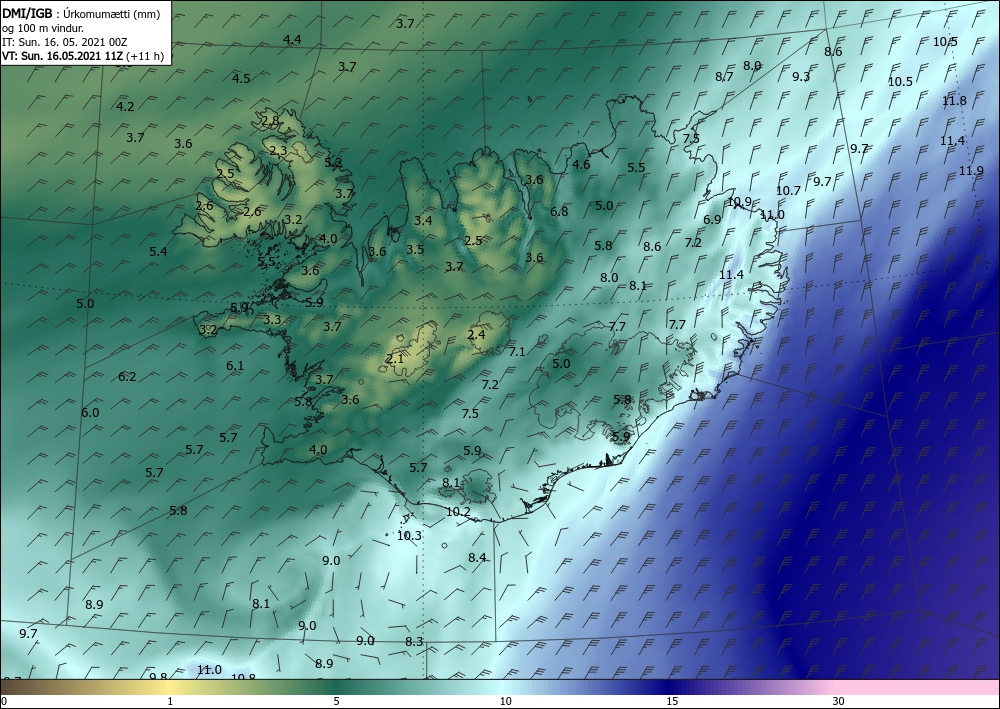The width and height of the screenshot is (1000, 709).
Task: Click the Westfjords value "2.8"
Action: pyautogui.click(x=270, y=120)
